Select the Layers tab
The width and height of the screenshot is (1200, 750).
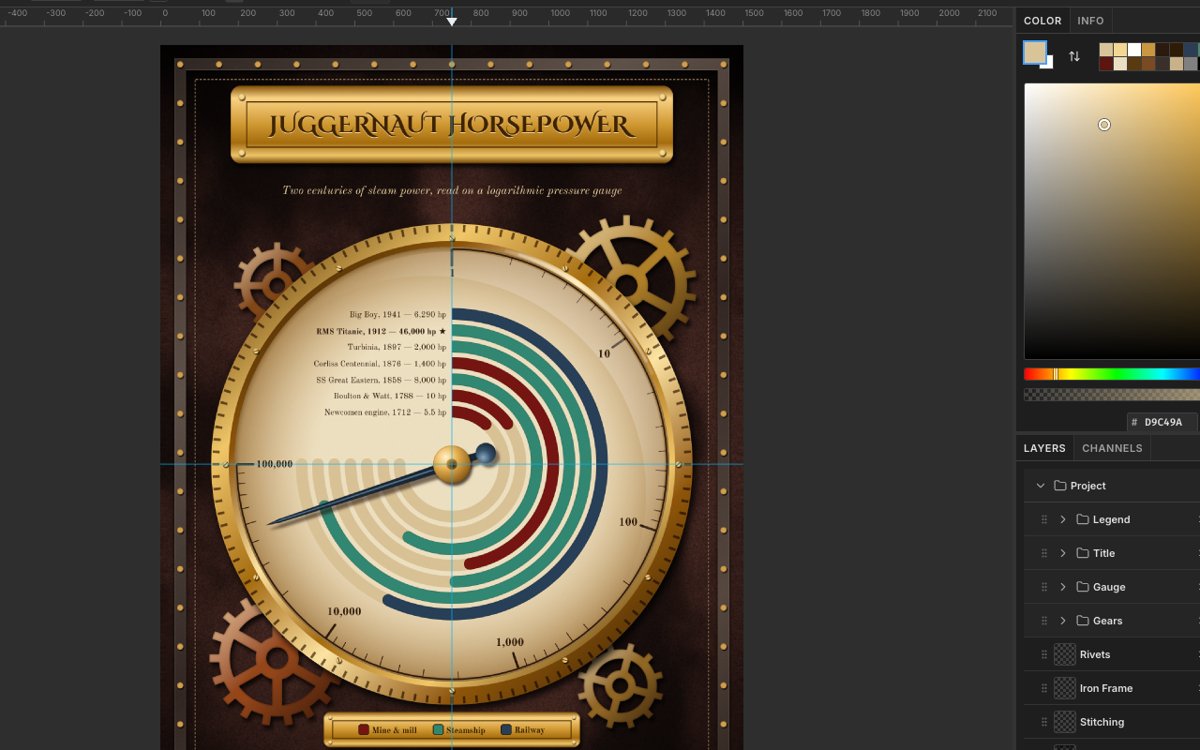tap(1044, 448)
